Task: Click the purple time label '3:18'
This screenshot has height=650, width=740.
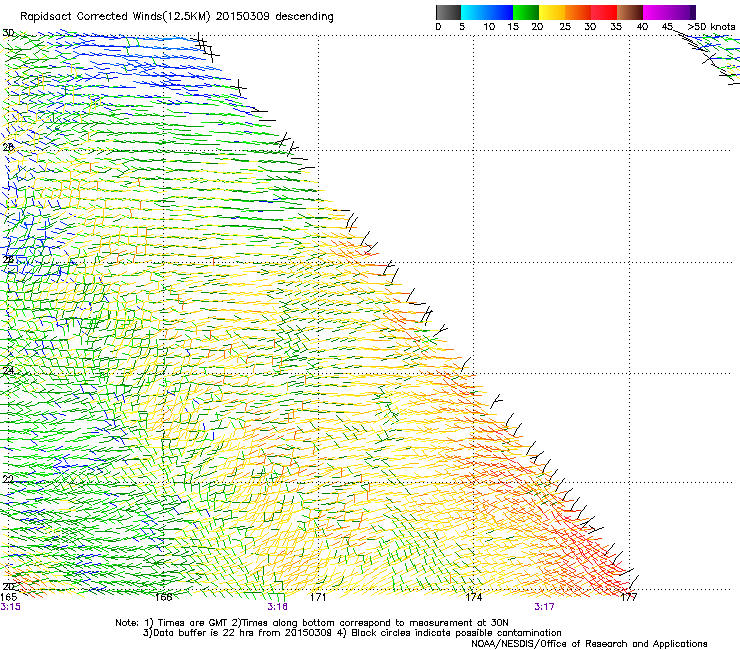Action: point(278,607)
